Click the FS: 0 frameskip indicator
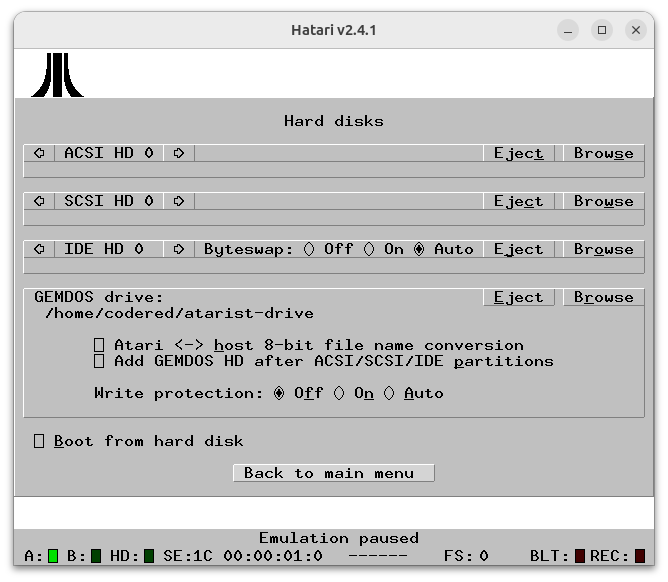 [466, 556]
